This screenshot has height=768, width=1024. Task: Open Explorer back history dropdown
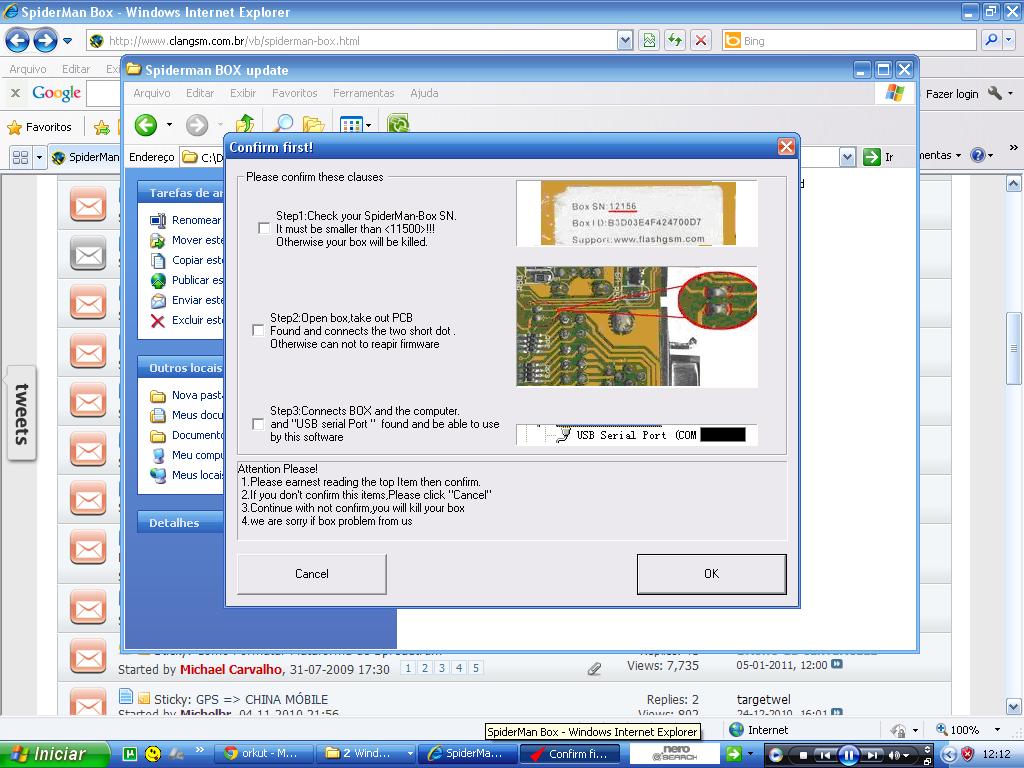[x=169, y=124]
